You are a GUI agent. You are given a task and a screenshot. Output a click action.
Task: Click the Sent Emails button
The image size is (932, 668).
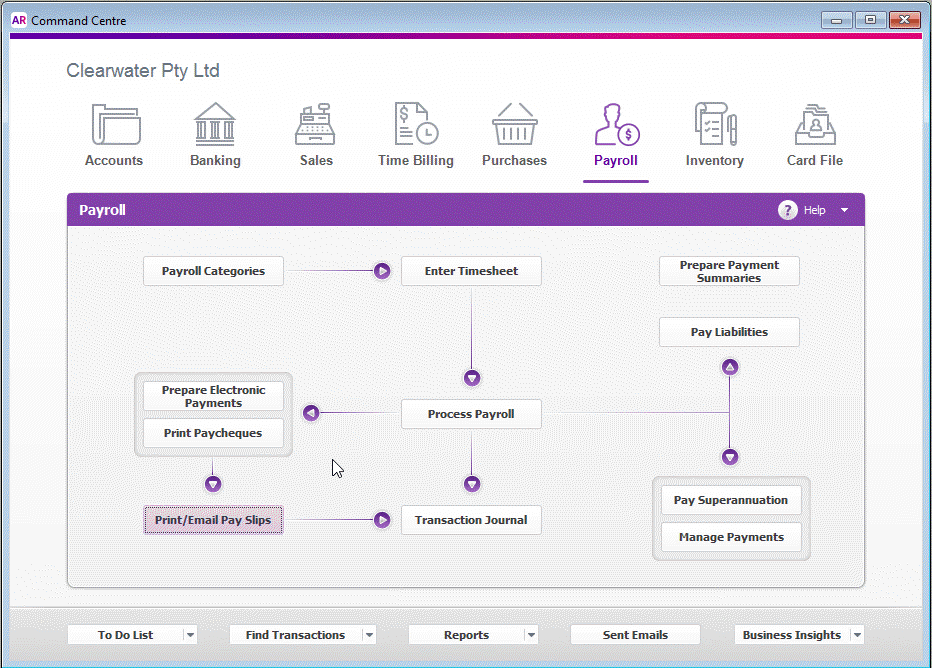click(x=635, y=635)
